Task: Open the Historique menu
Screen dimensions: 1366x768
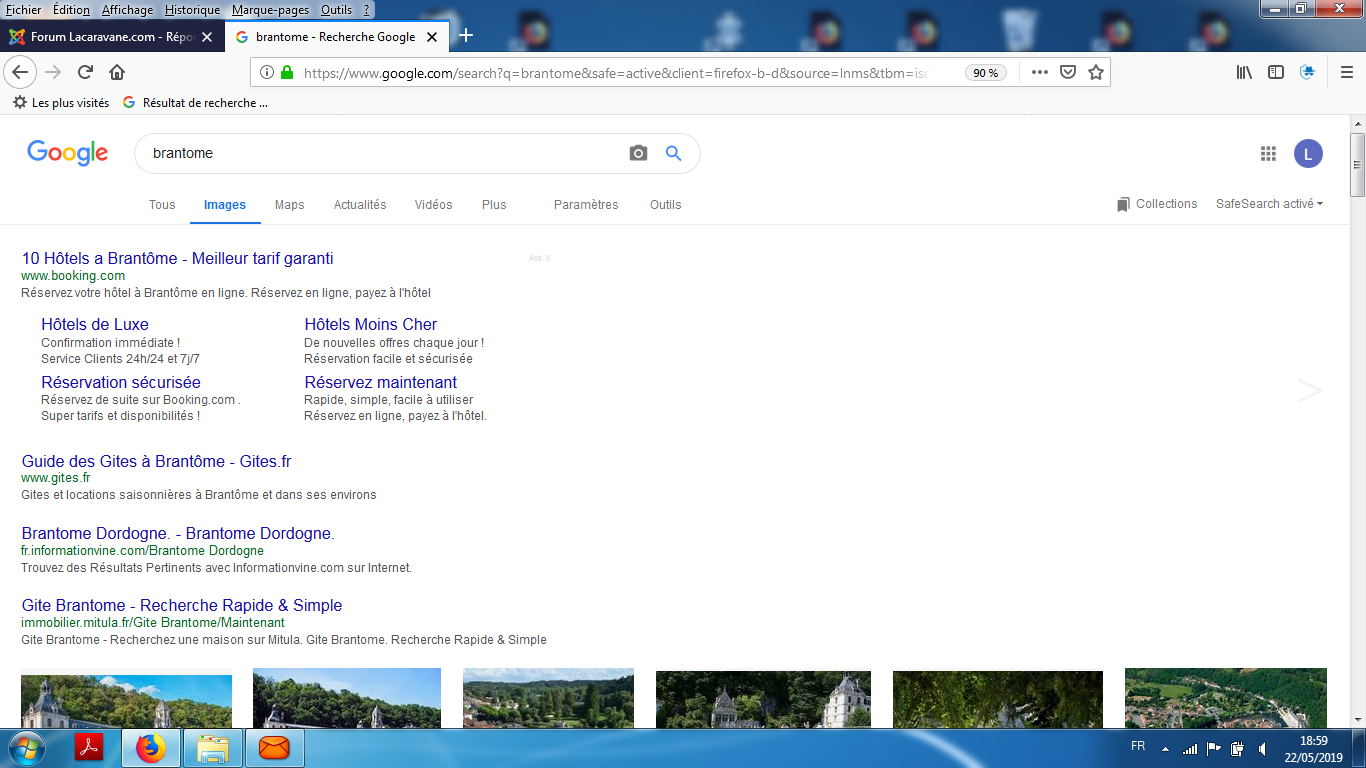Action: point(192,10)
